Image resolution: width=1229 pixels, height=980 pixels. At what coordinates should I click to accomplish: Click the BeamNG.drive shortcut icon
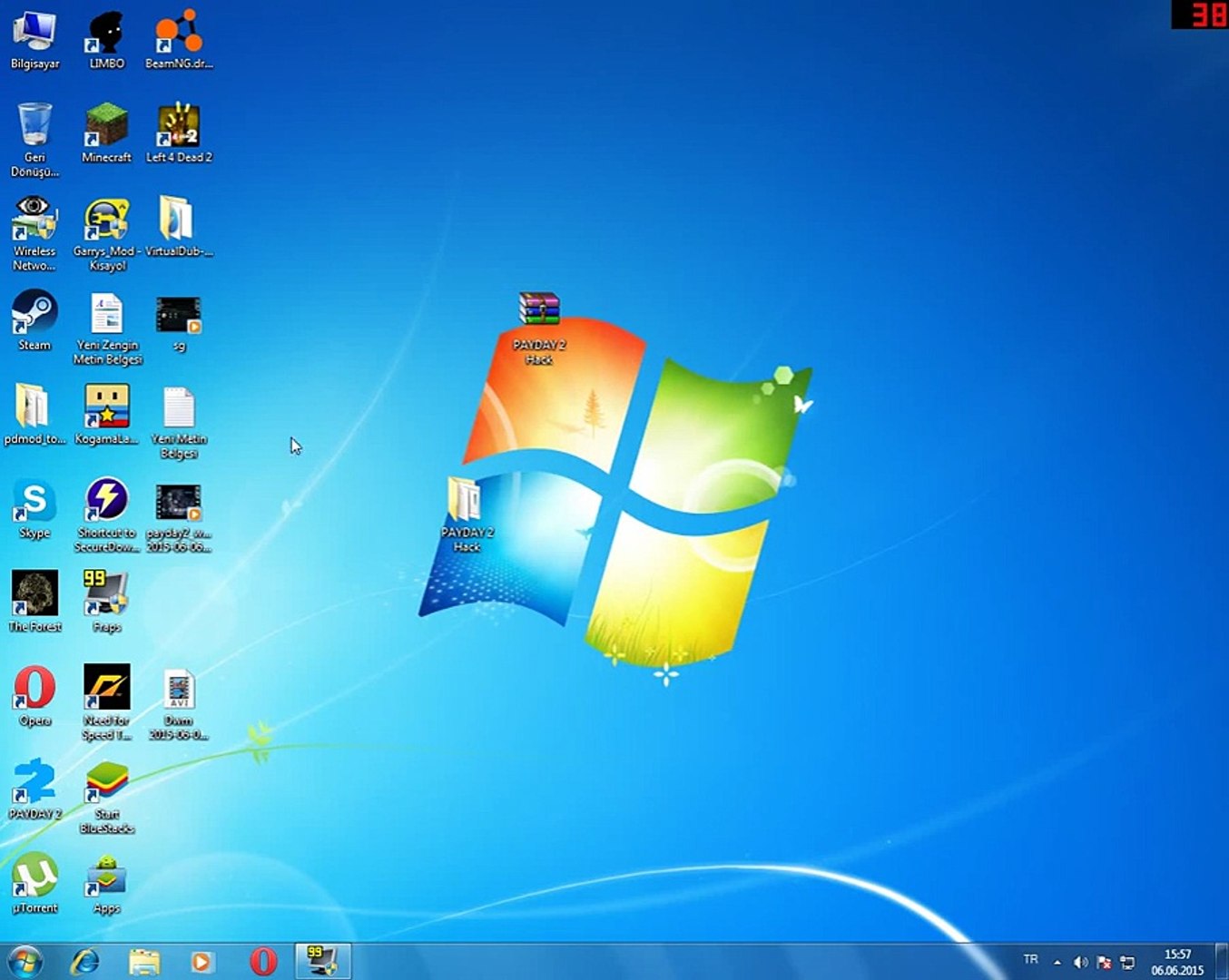click(179, 41)
